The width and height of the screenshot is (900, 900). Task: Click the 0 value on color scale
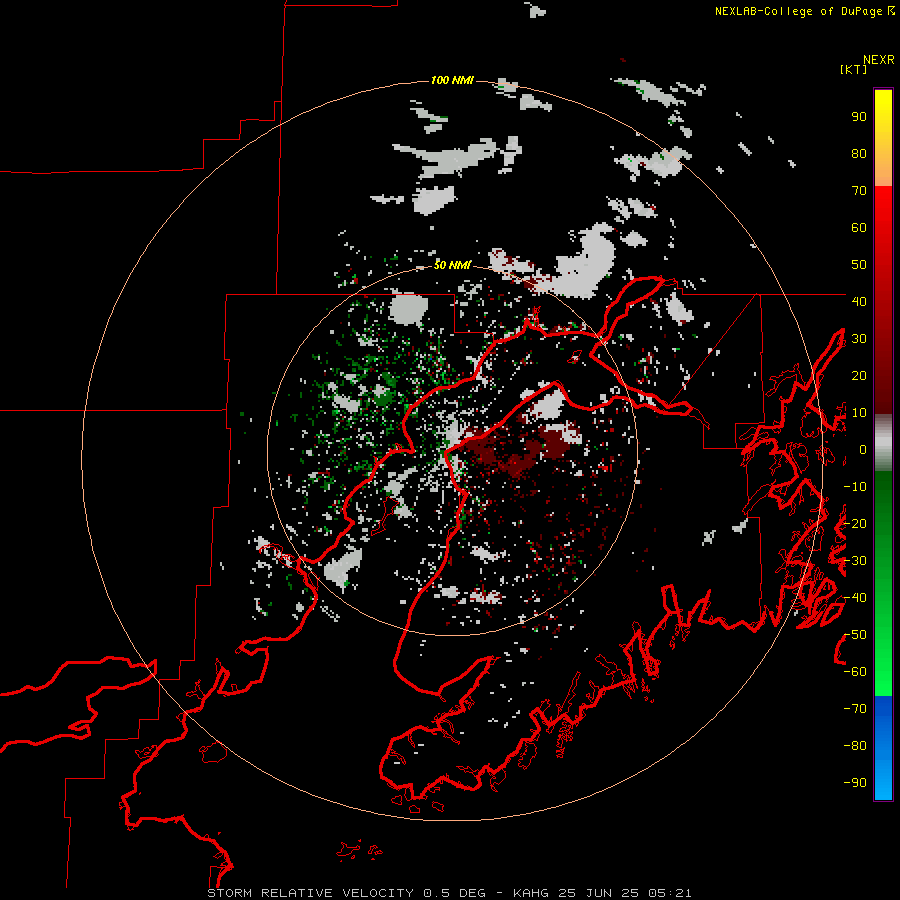(862, 450)
